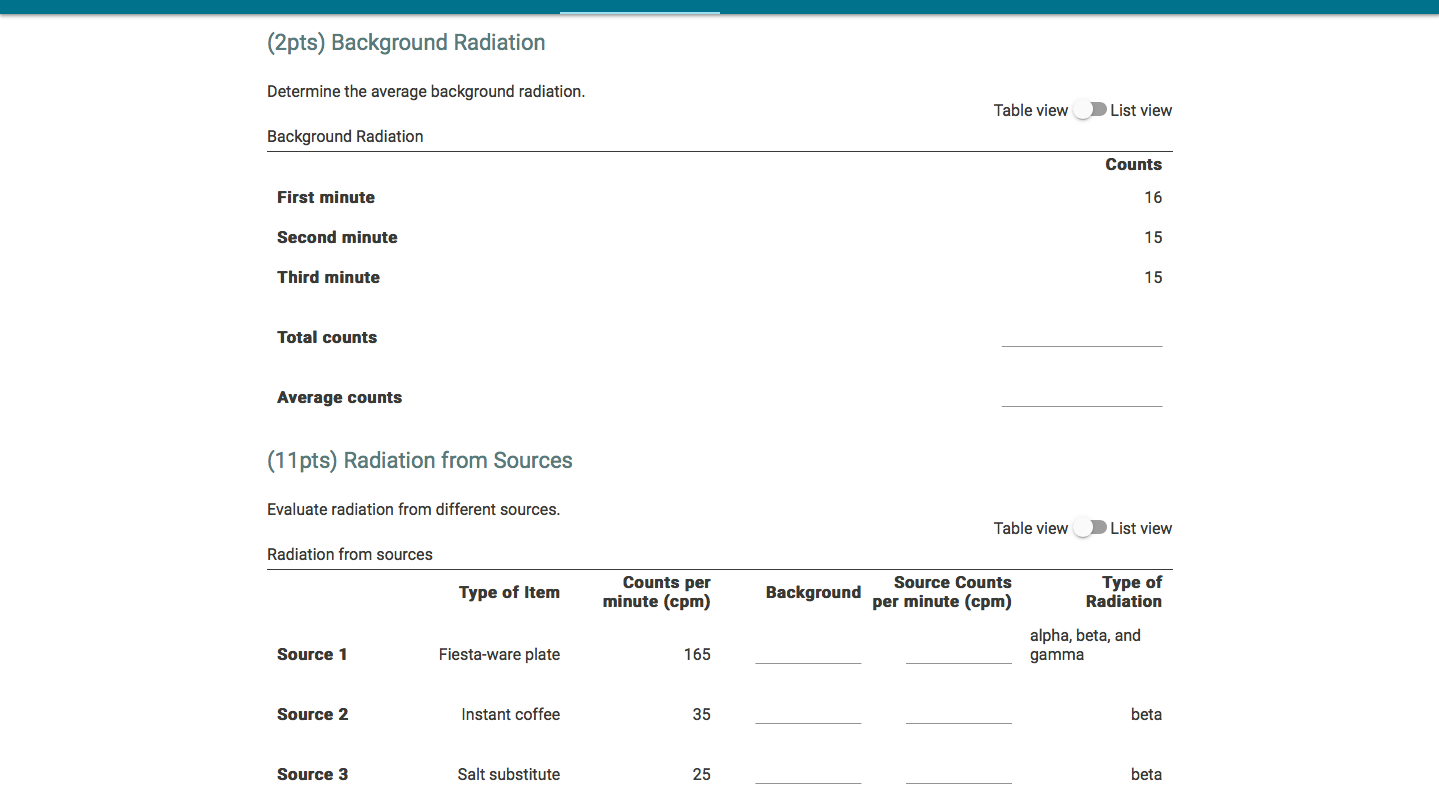
Task: Click the "Third minute" row label
Action: [x=328, y=277]
